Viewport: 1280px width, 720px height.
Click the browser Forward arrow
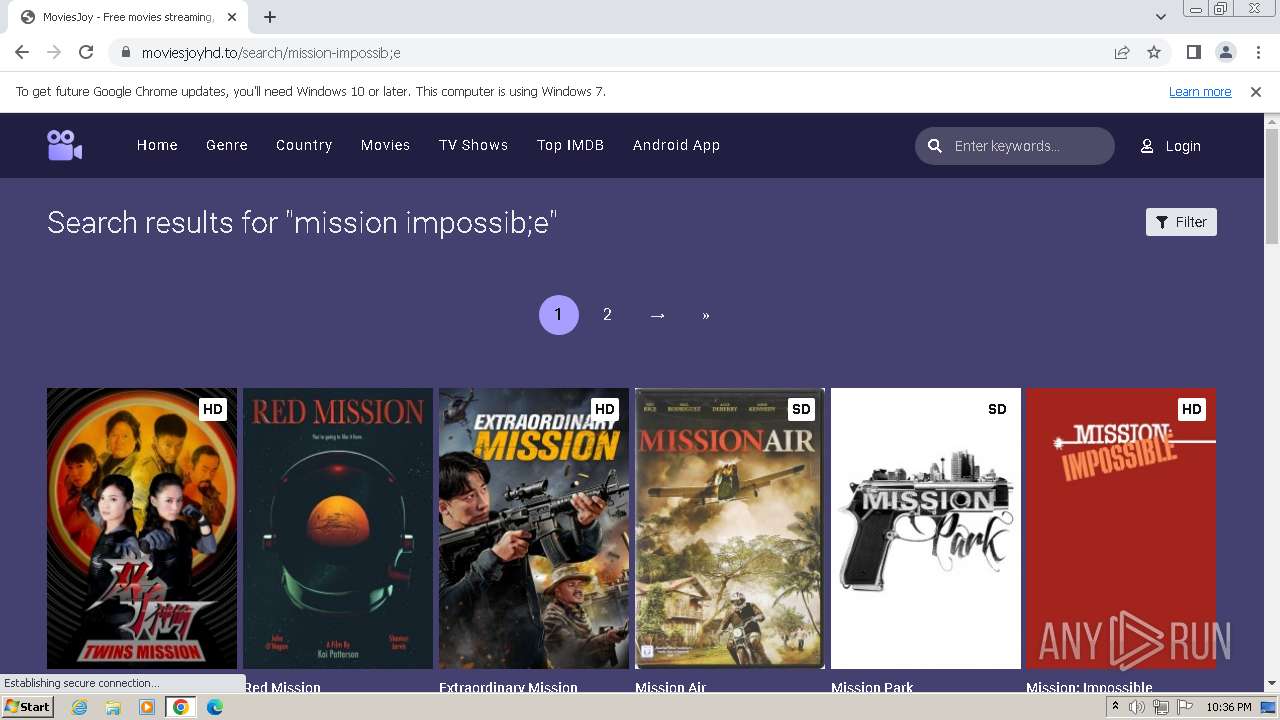click(x=54, y=52)
